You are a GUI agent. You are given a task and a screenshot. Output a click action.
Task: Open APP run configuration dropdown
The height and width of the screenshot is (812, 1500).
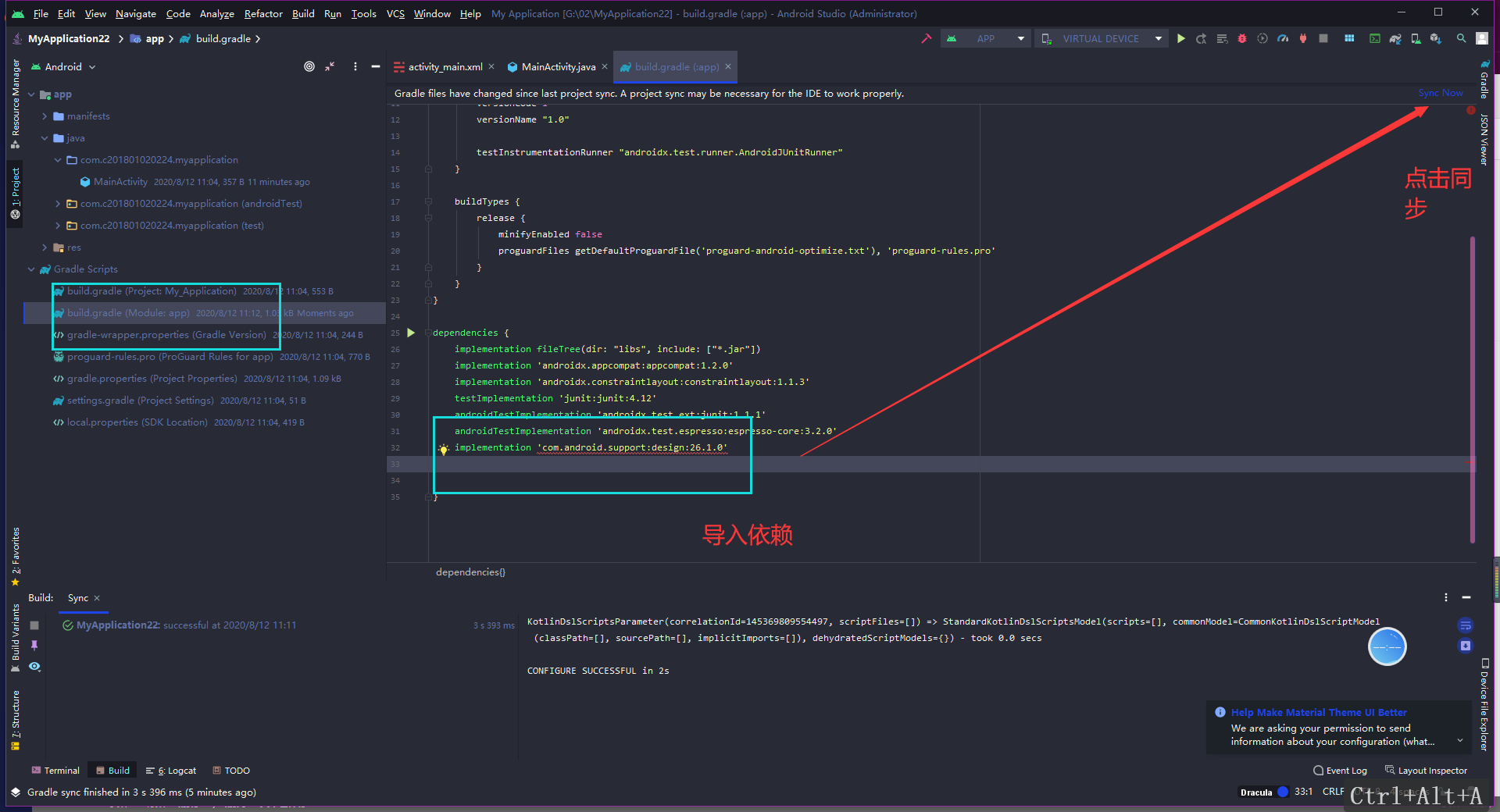point(985,38)
